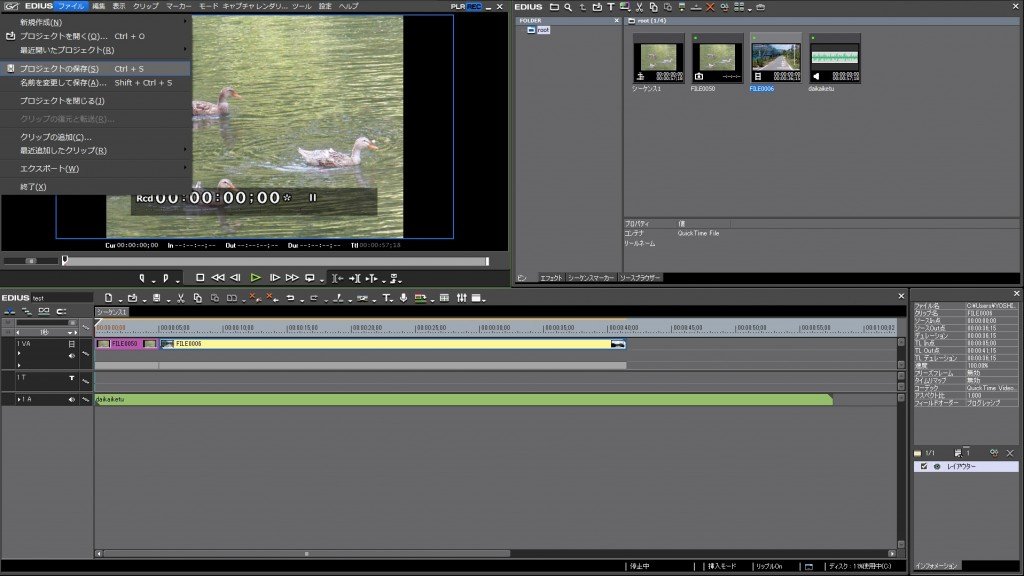Expand the 1 VA track audio expander arrow
This screenshot has height=576, width=1024.
coord(19,353)
